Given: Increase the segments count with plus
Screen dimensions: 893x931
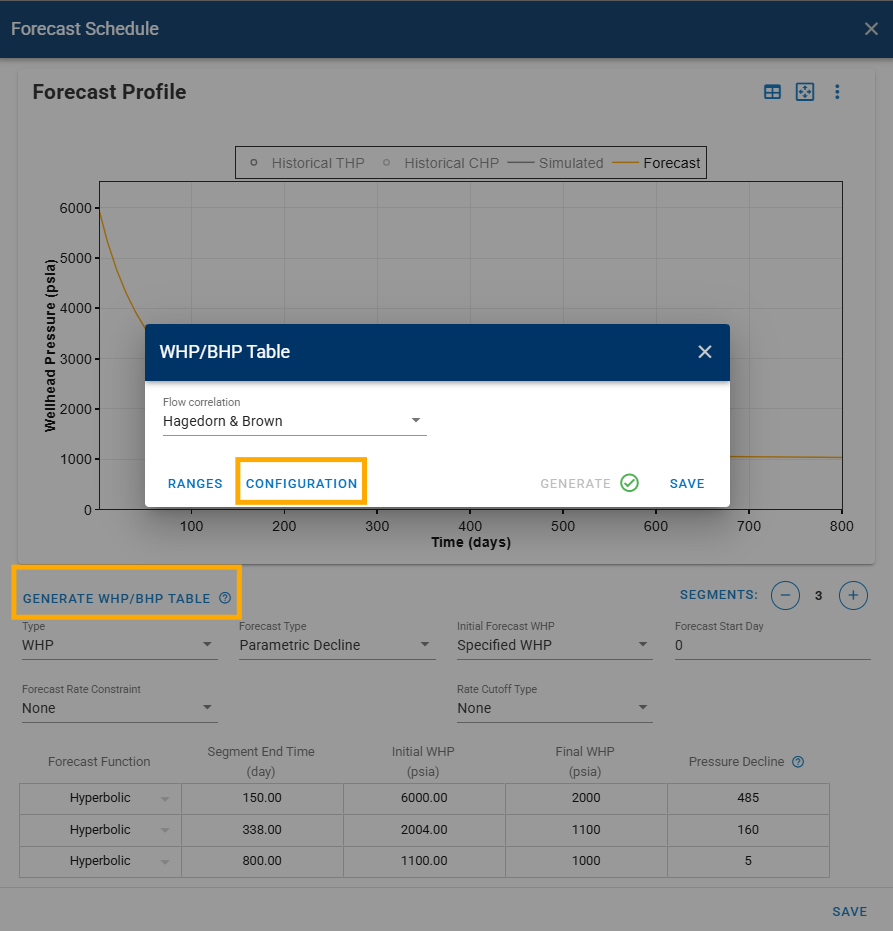Looking at the screenshot, I should pyautogui.click(x=853, y=596).
